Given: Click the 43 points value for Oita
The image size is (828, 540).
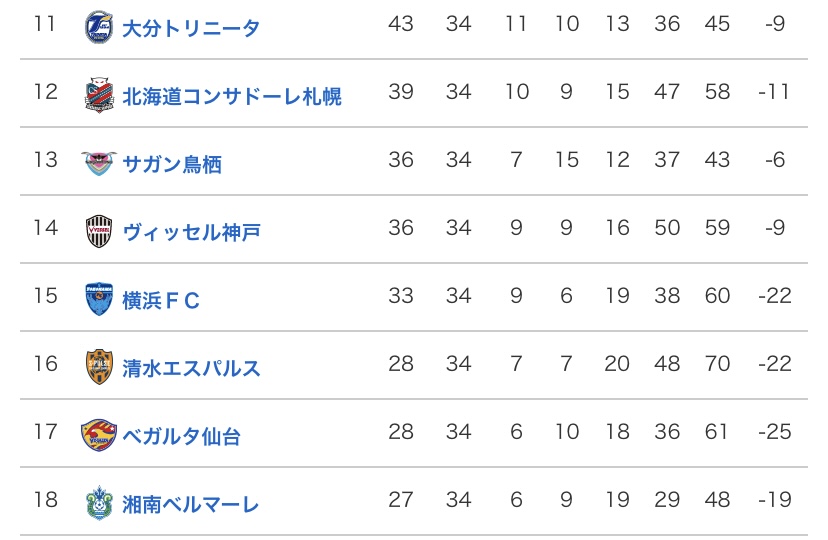Looking at the screenshot, I should tap(400, 24).
